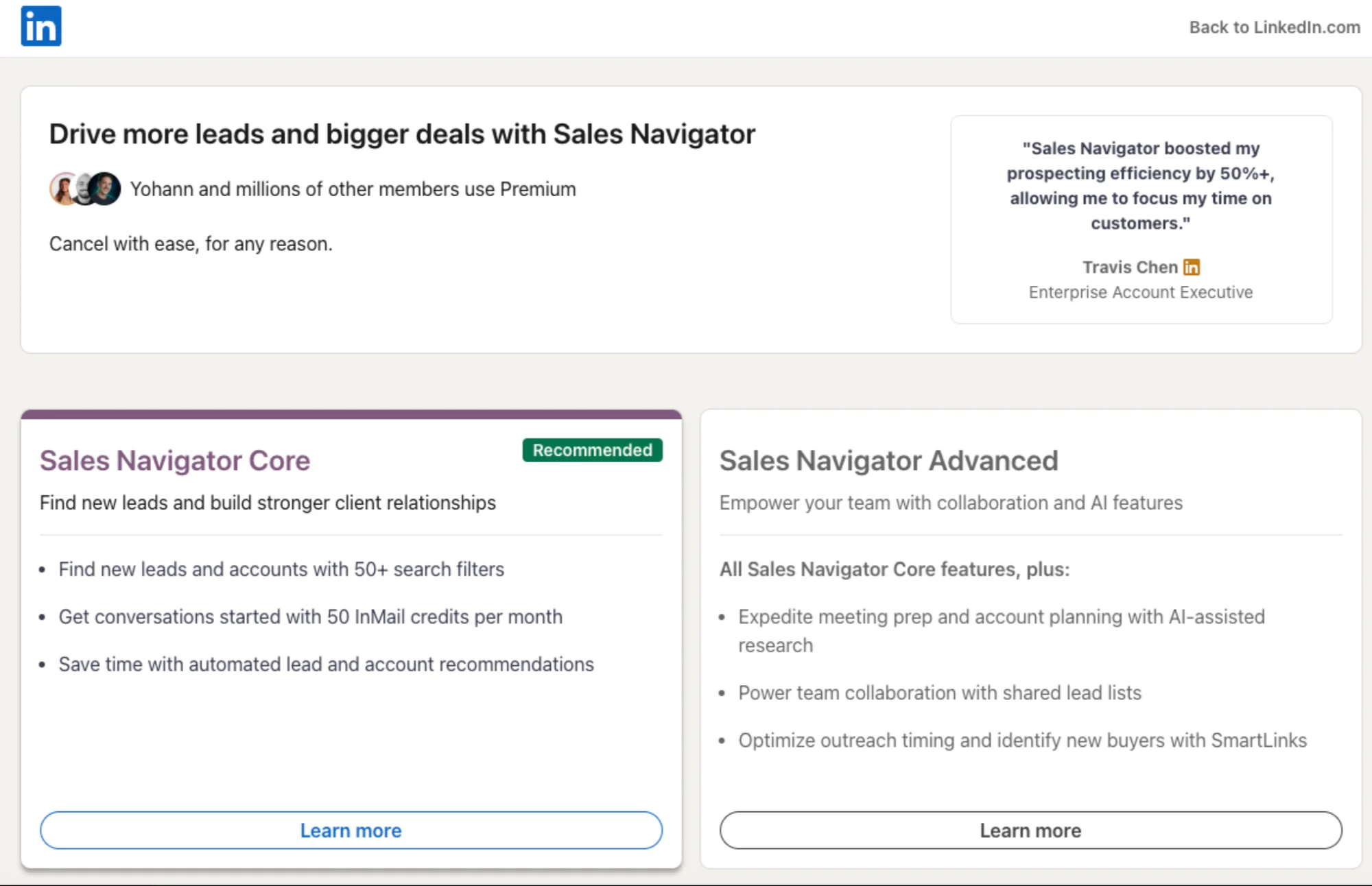Select the Sales Navigator Advanced heading
This screenshot has width=1372, height=886.
888,461
